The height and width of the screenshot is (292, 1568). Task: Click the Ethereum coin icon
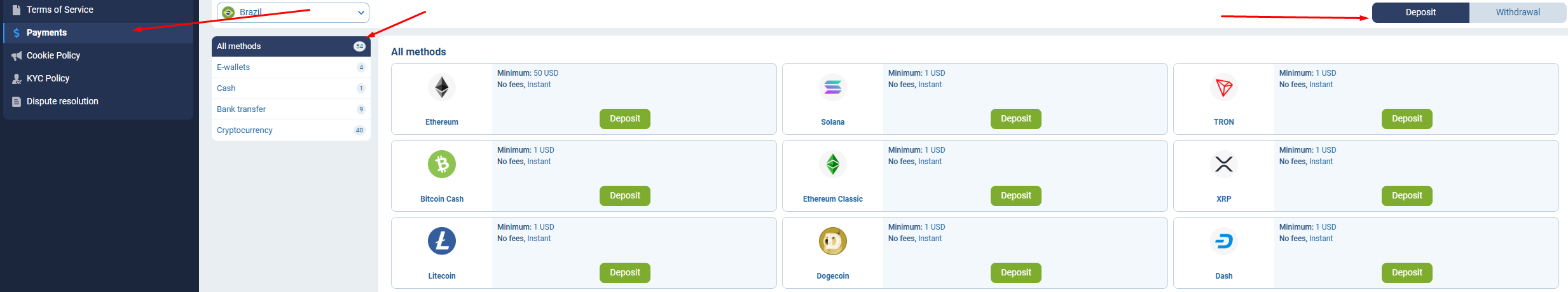442,87
